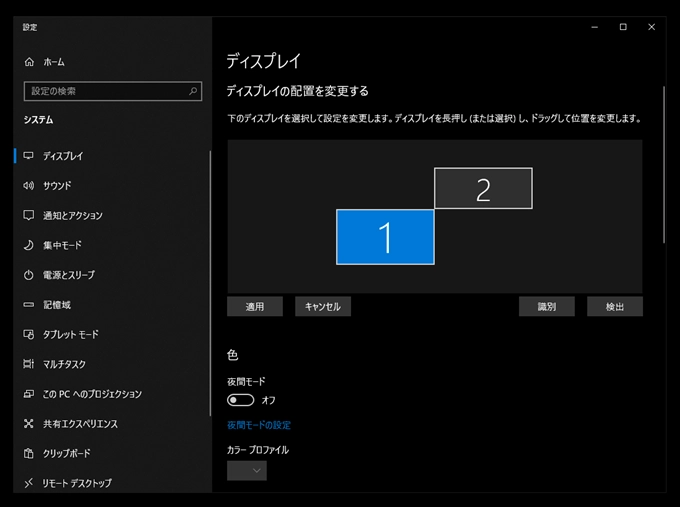
Task: Open サウンド settings page label
Action: [57, 186]
